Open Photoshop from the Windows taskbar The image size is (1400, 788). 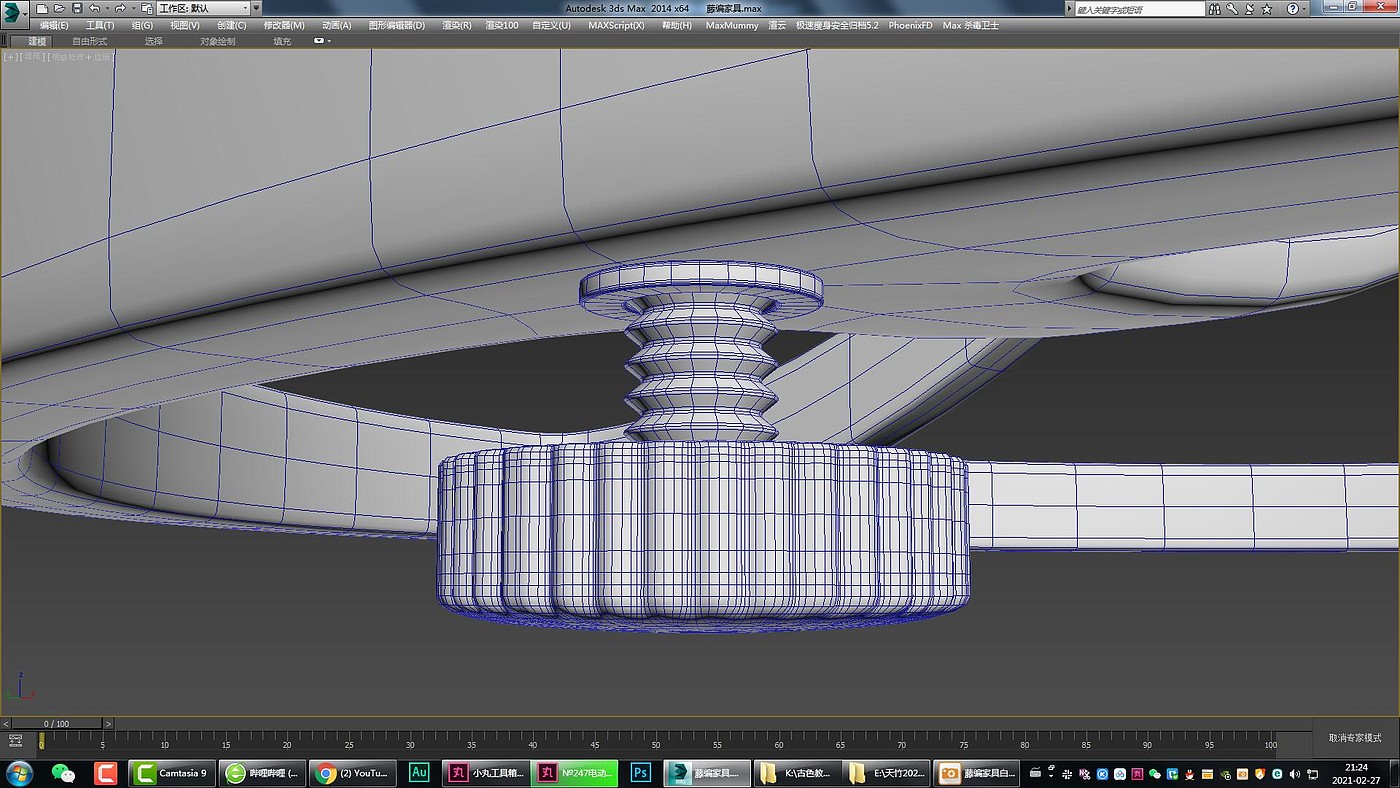641,773
